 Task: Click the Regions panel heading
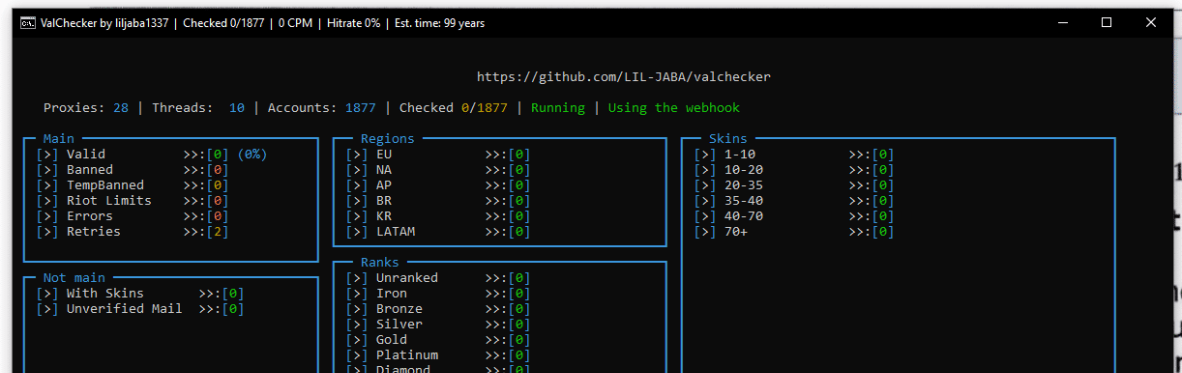point(387,139)
